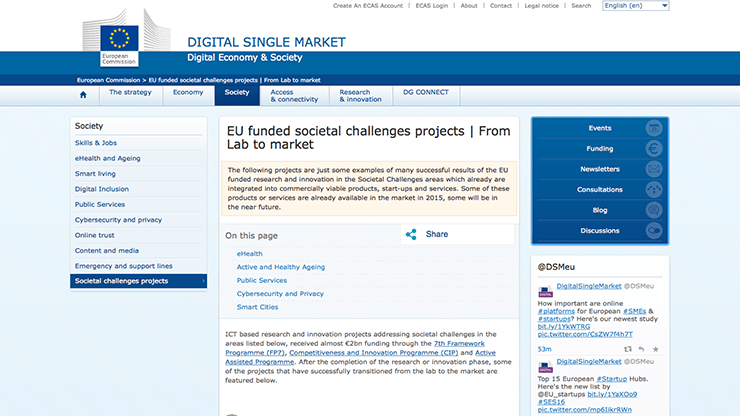The width and height of the screenshot is (740, 416).
Task: Favorite the 53m tweet with star
Action: [656, 349]
